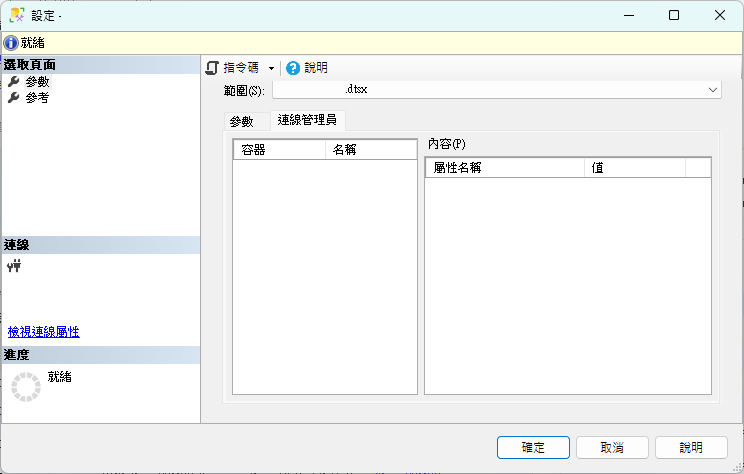The width and height of the screenshot is (744, 474).
Task: Click the info icon in status bar
Action: [11, 43]
